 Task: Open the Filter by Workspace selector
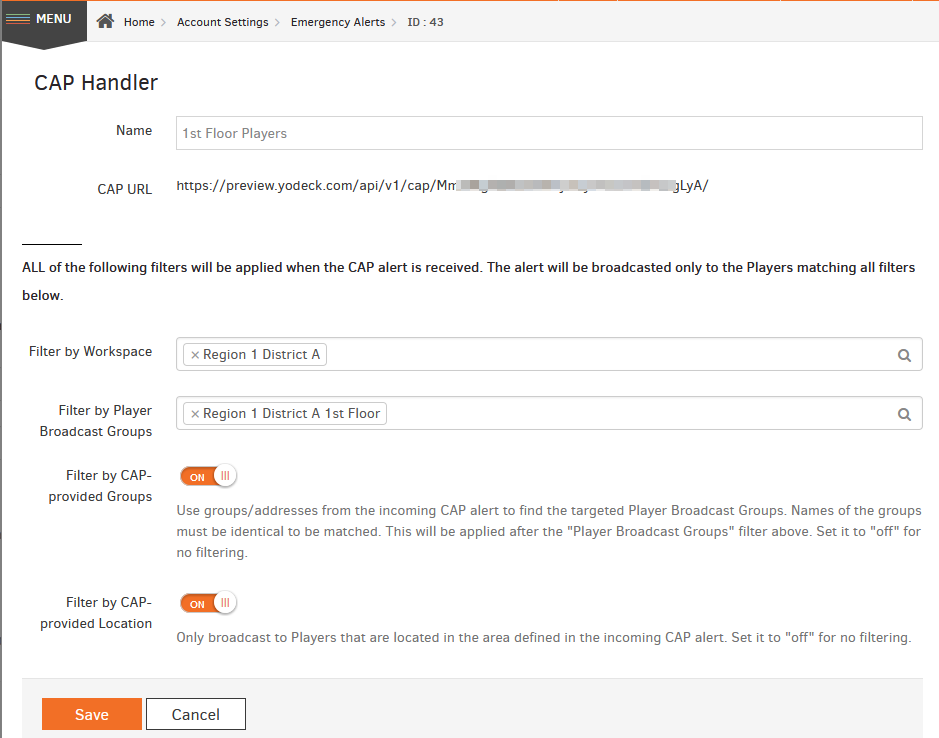pos(600,355)
